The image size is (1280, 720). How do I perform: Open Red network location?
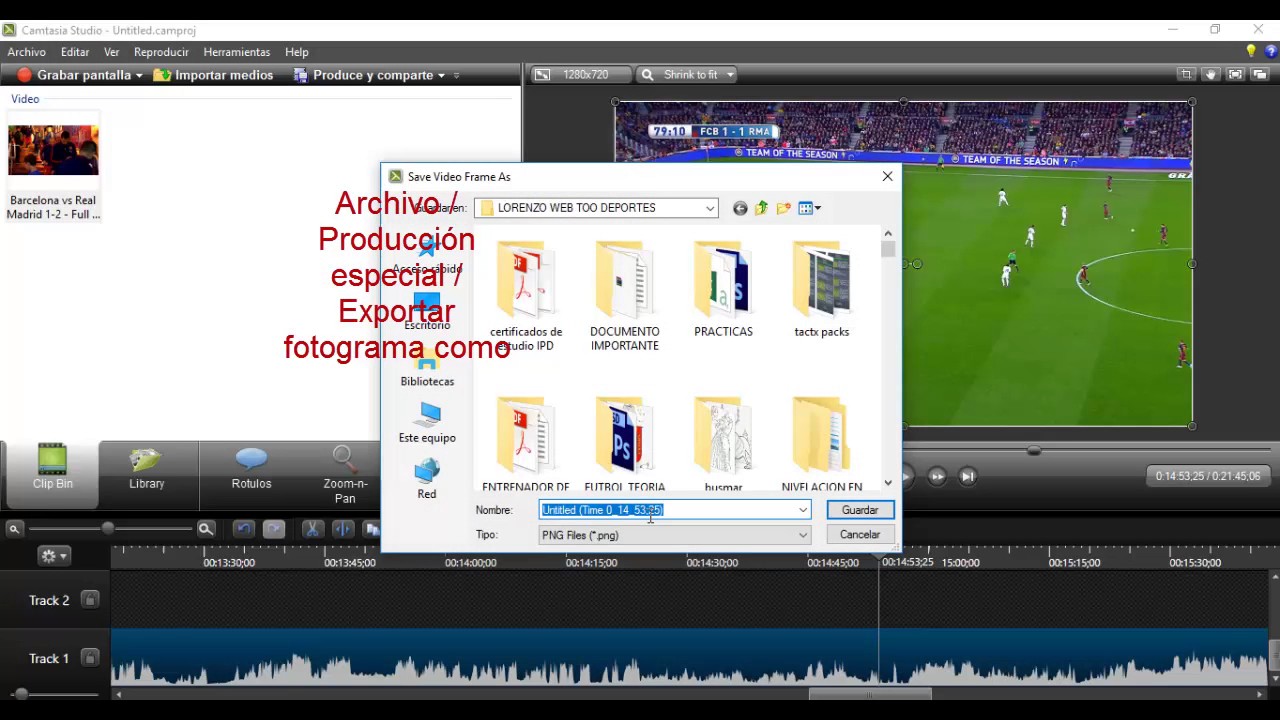427,479
